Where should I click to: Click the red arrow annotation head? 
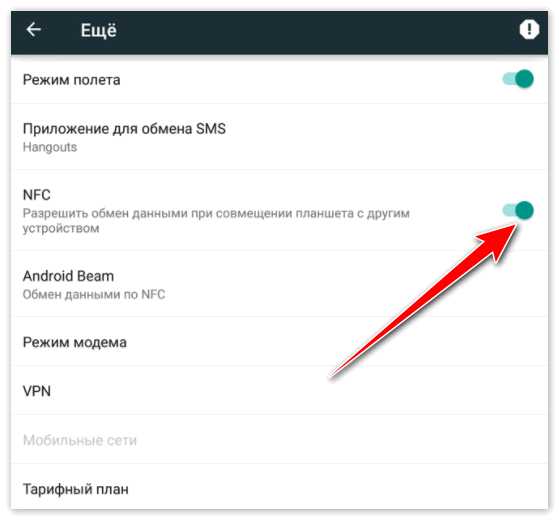[x=499, y=242]
